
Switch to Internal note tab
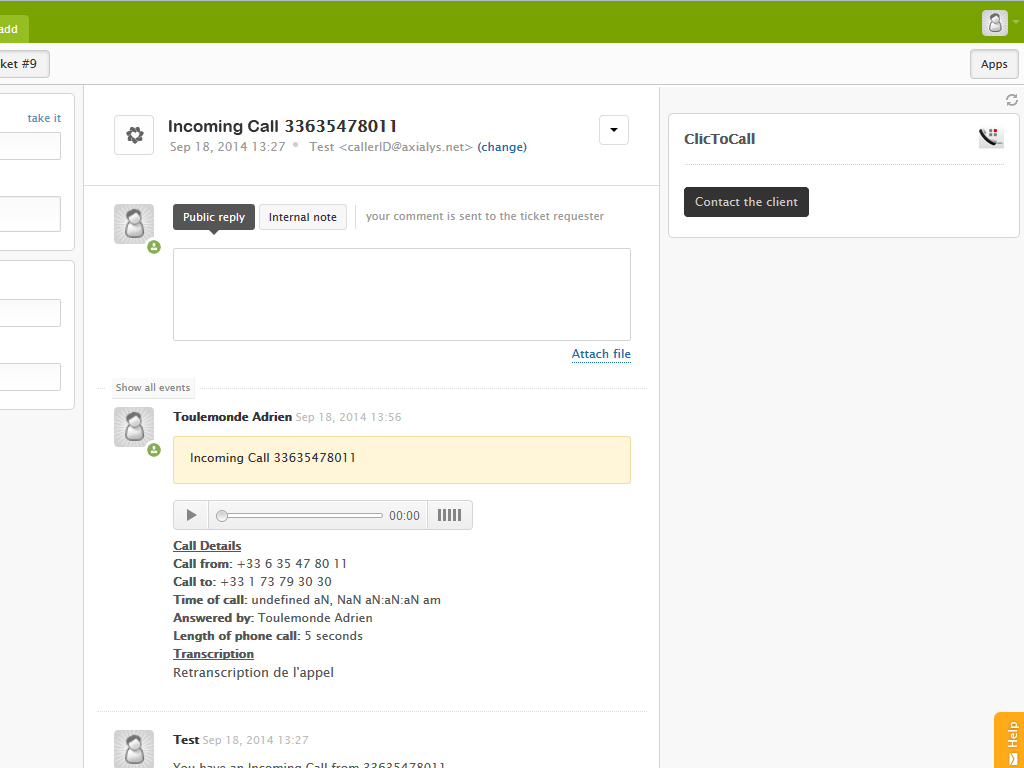pos(303,217)
